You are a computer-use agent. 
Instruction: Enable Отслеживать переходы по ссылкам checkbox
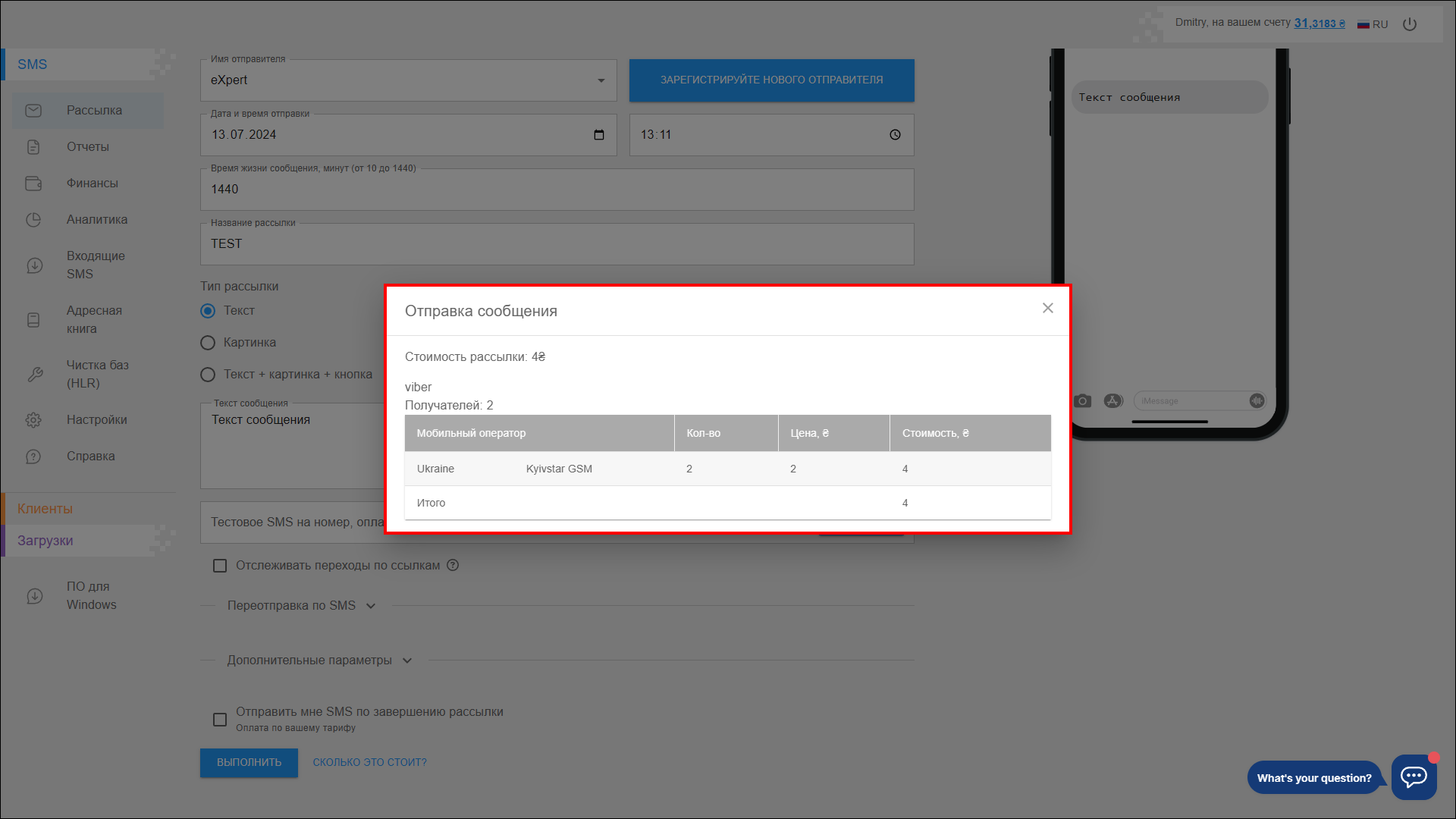pos(220,566)
